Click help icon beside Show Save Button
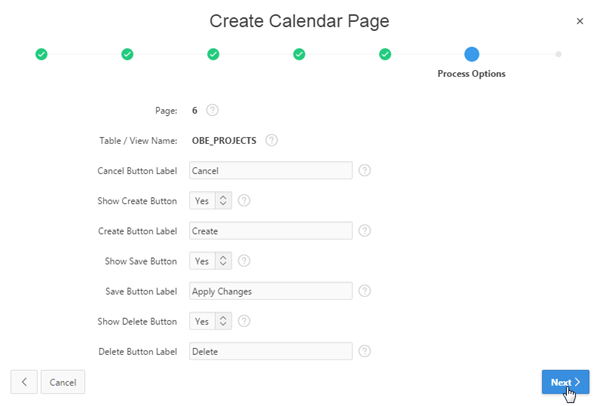600x406 pixels. tap(244, 261)
